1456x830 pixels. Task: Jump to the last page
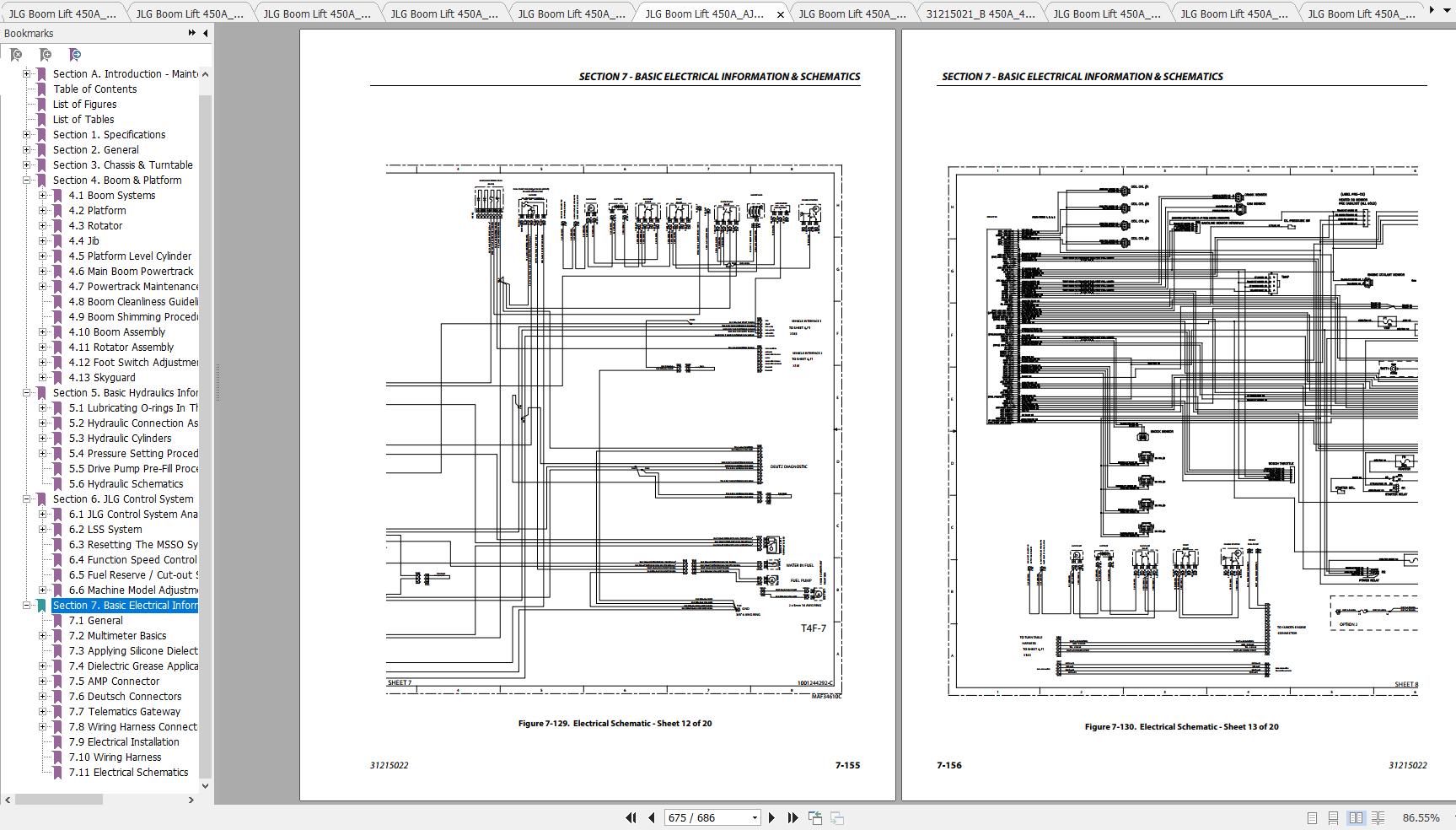pyautogui.click(x=792, y=817)
